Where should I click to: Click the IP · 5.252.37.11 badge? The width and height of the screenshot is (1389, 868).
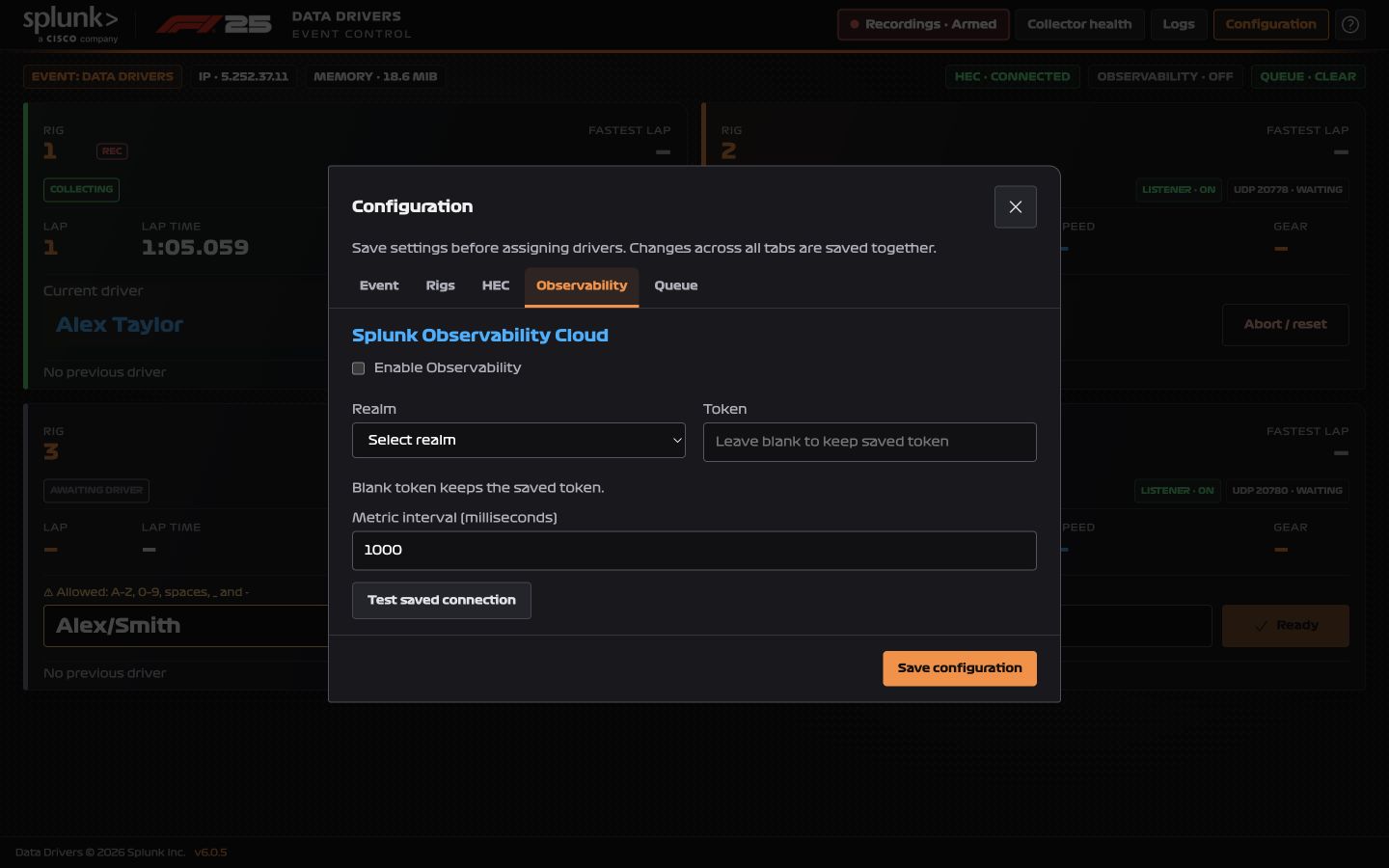click(243, 76)
